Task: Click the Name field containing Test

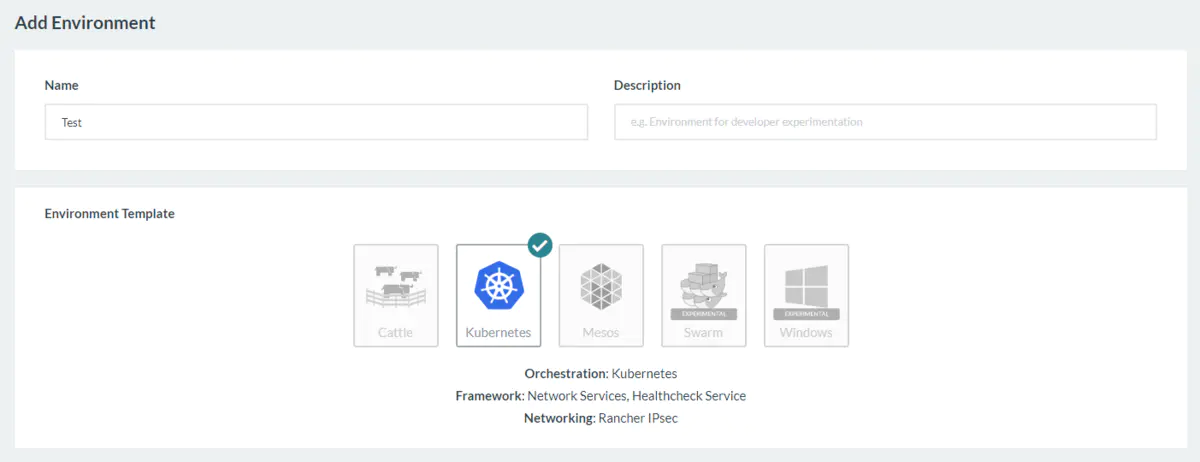Action: point(316,122)
